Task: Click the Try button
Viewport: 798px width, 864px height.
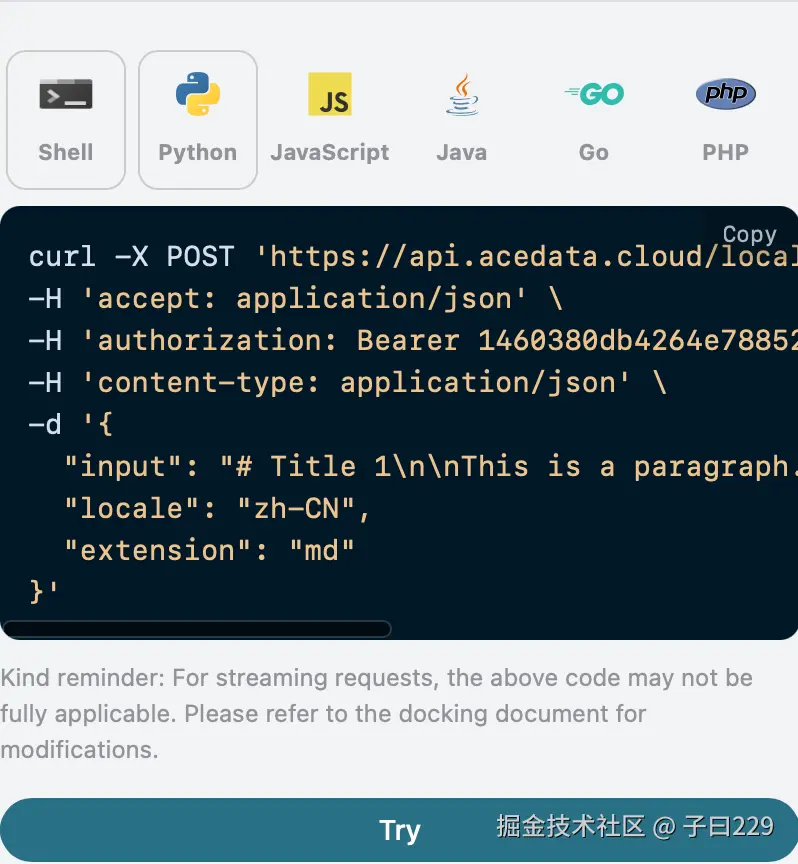Action: [x=399, y=830]
